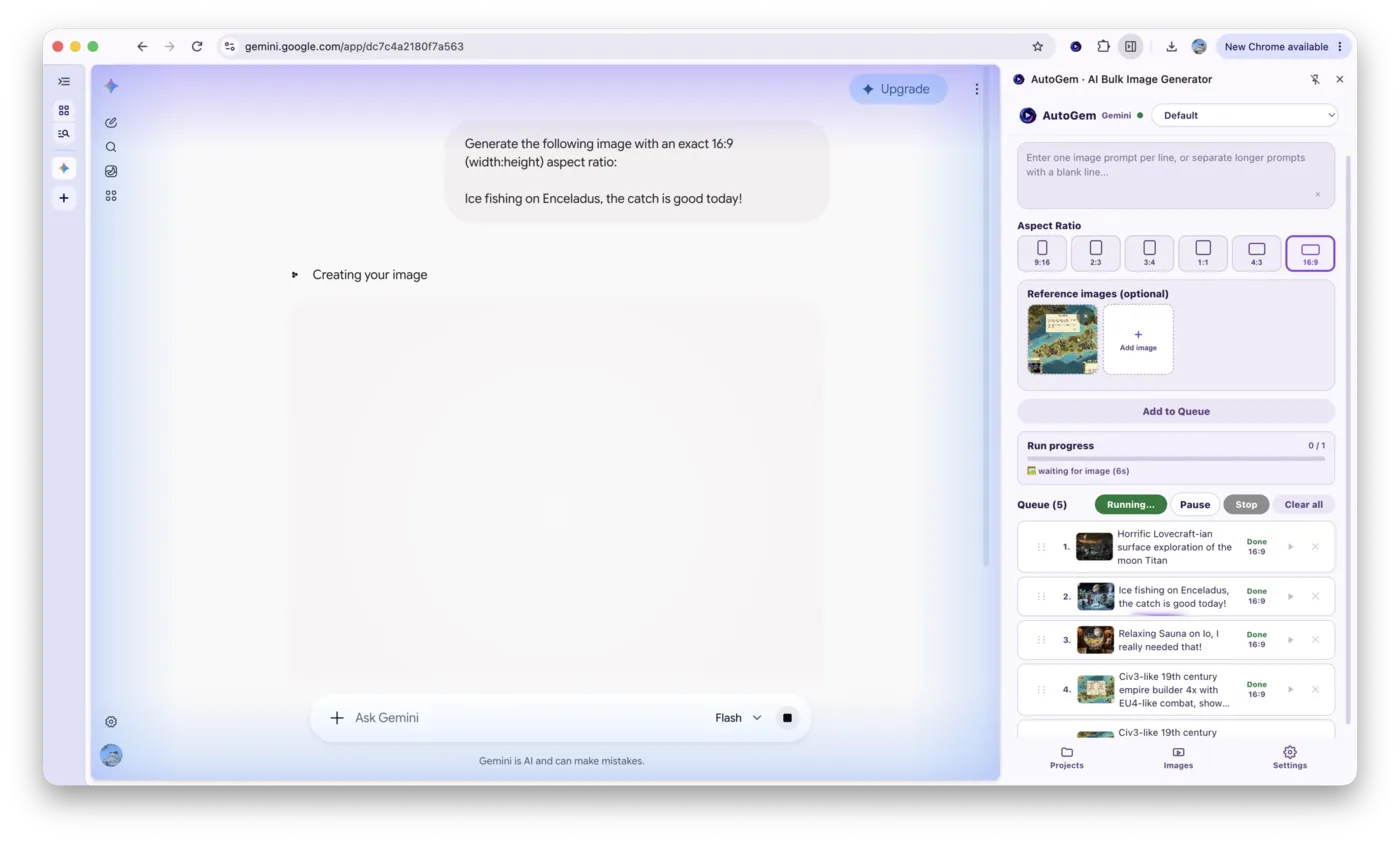Stop the queue run
The width and height of the screenshot is (1400, 842).
click(1246, 505)
